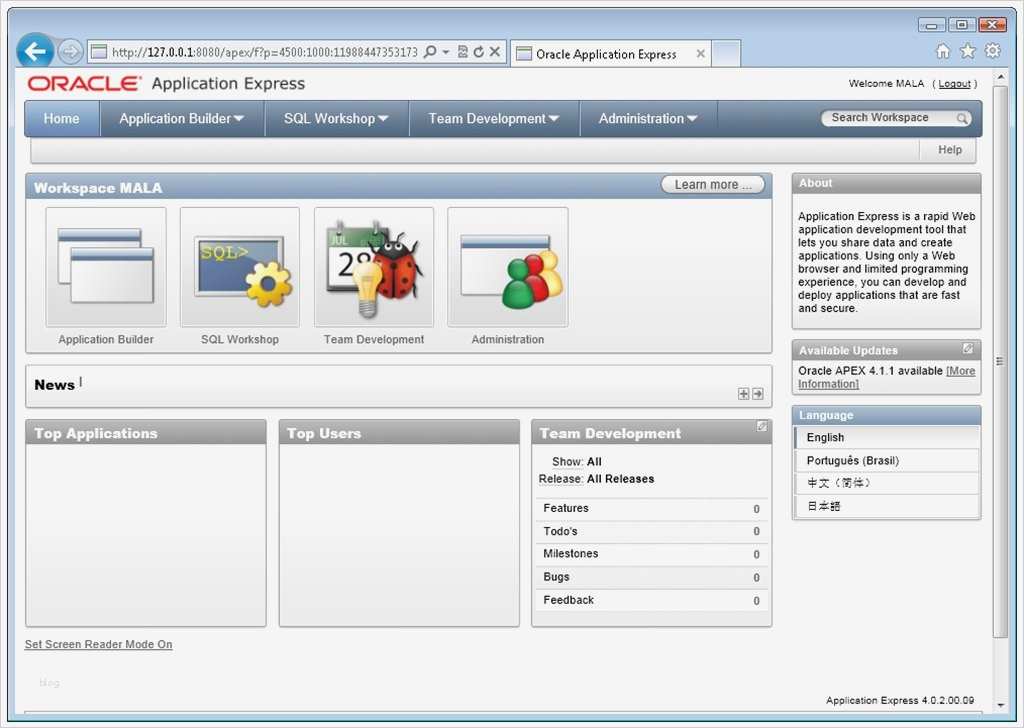
Task: Click the vertical page scrollbar
Action: (x=1000, y=361)
